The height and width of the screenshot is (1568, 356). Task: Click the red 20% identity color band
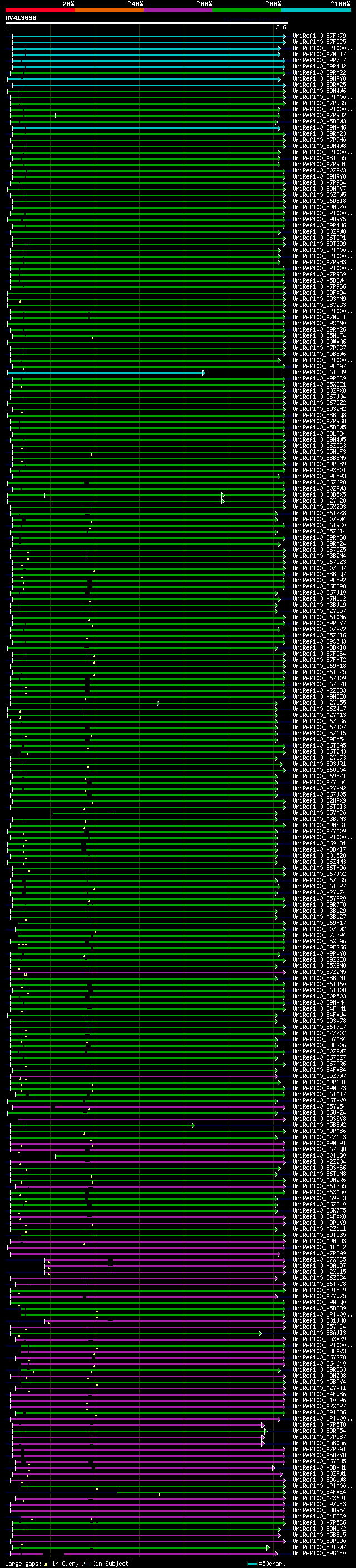click(39, 10)
